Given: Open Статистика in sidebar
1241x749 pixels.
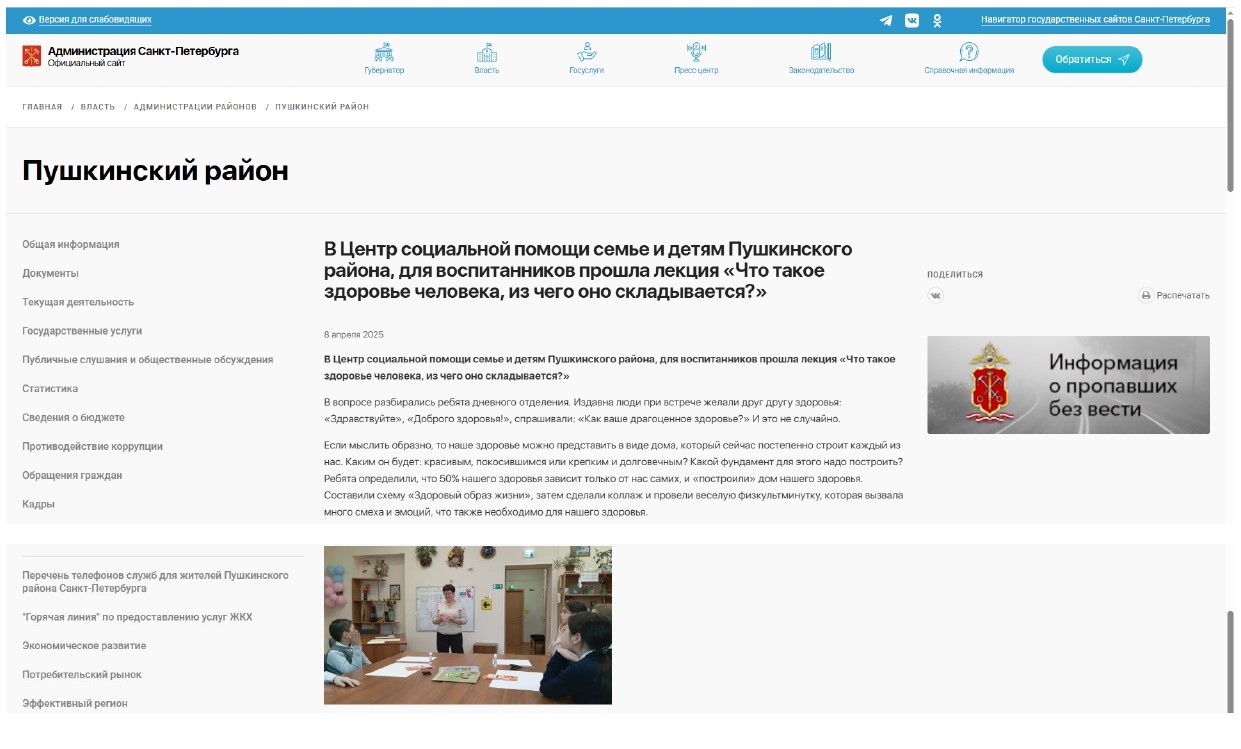Looking at the screenshot, I should (x=50, y=389).
